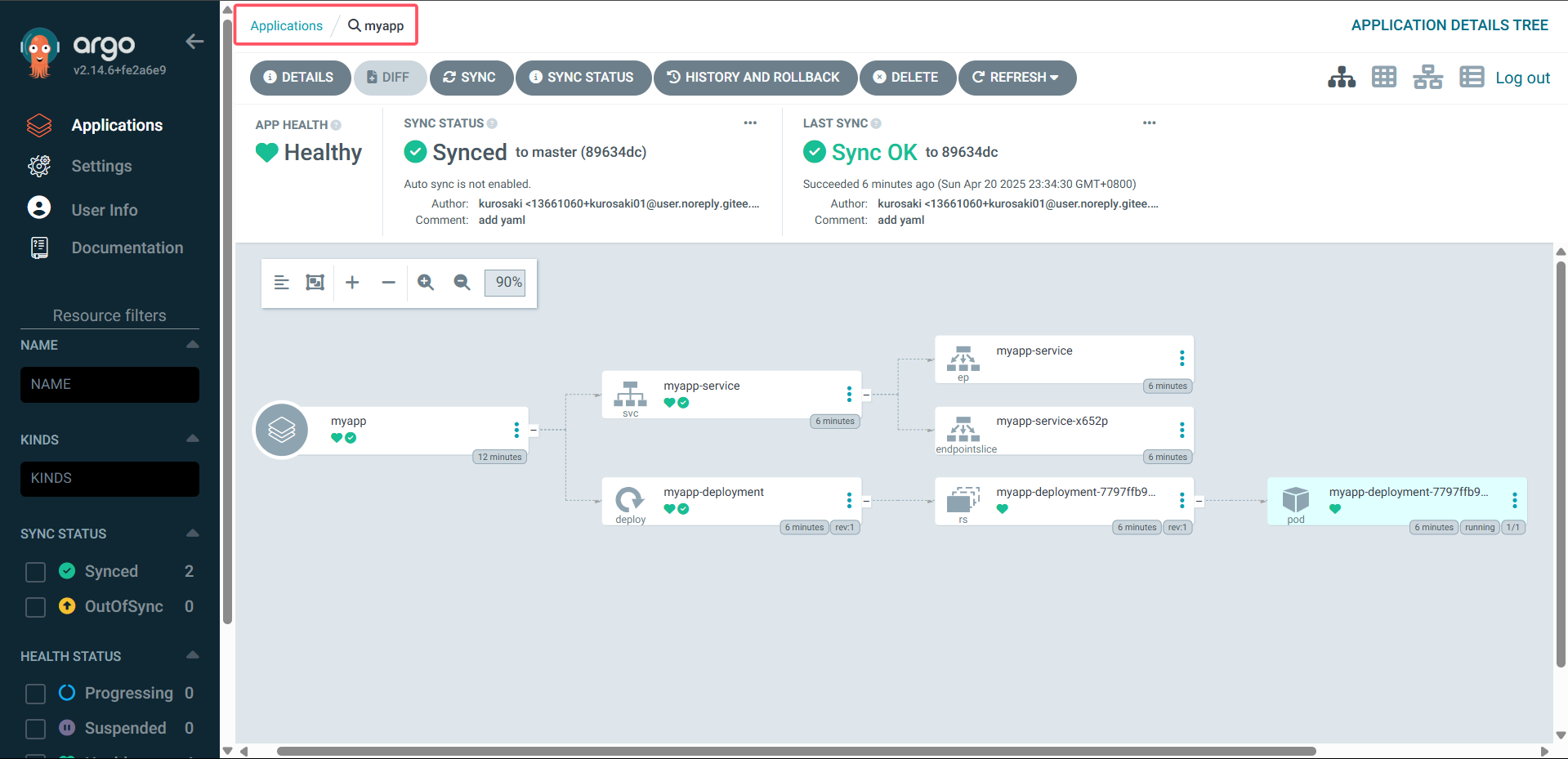1568x759 pixels.
Task: Click the myapp application icon in the graph
Action: click(282, 430)
